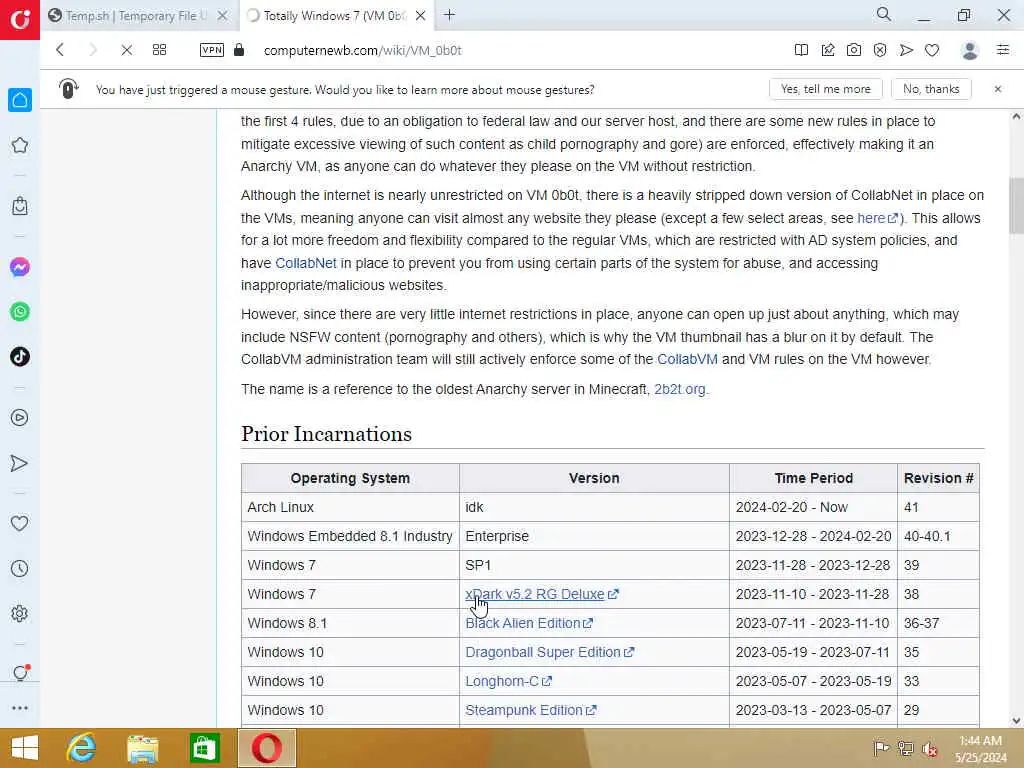Open the Windows Start button
1024x768 pixels.
tap(25, 748)
